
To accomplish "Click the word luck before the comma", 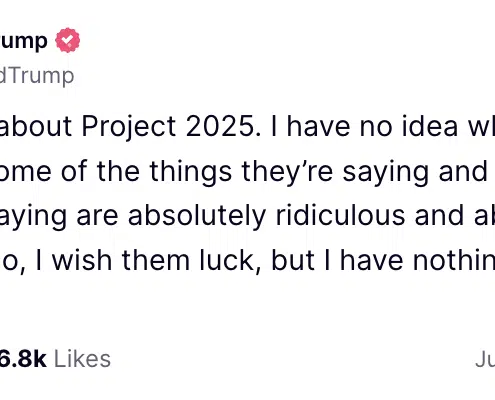I will (x=227, y=260).
